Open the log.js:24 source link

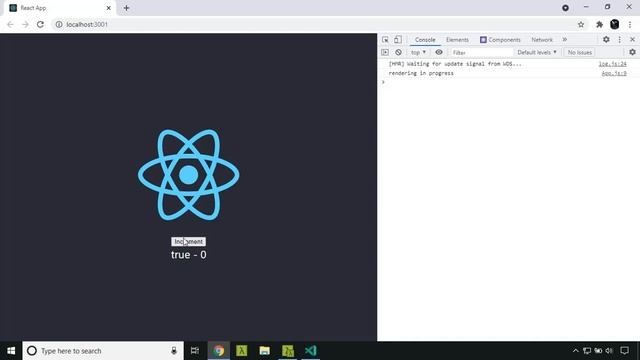612,64
